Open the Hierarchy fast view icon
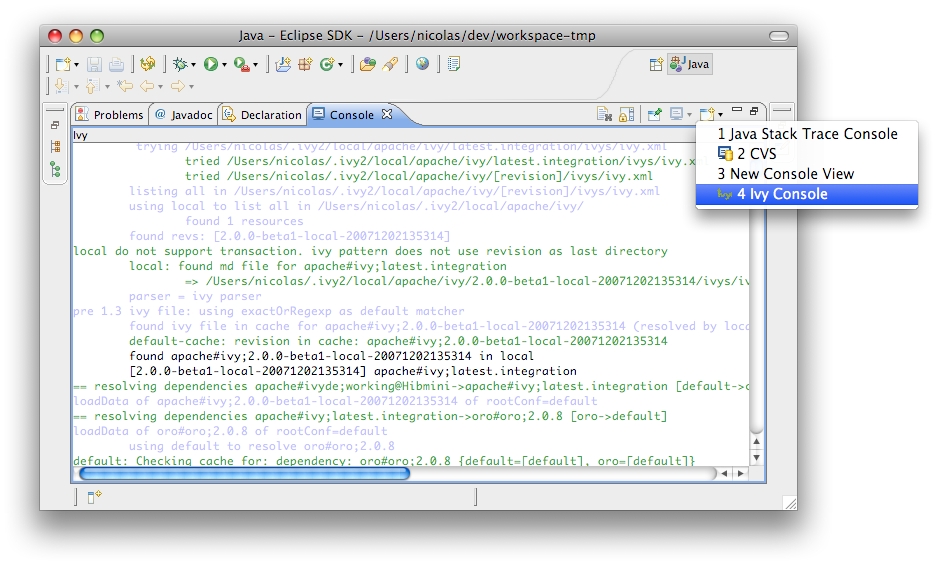The width and height of the screenshot is (950, 565). [x=55, y=170]
